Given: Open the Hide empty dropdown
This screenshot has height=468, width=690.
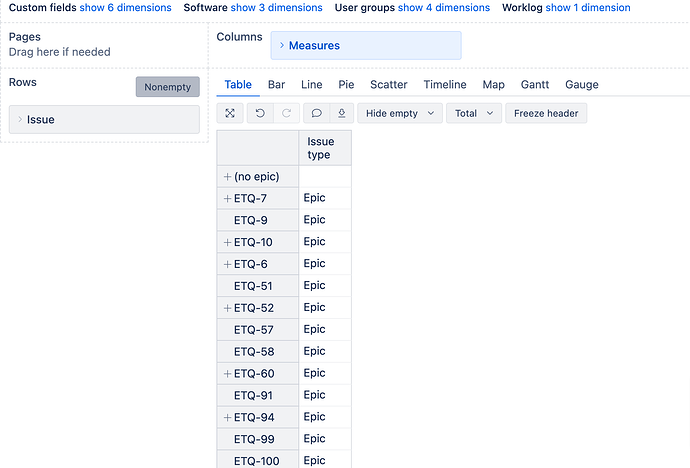Looking at the screenshot, I should click(x=399, y=113).
